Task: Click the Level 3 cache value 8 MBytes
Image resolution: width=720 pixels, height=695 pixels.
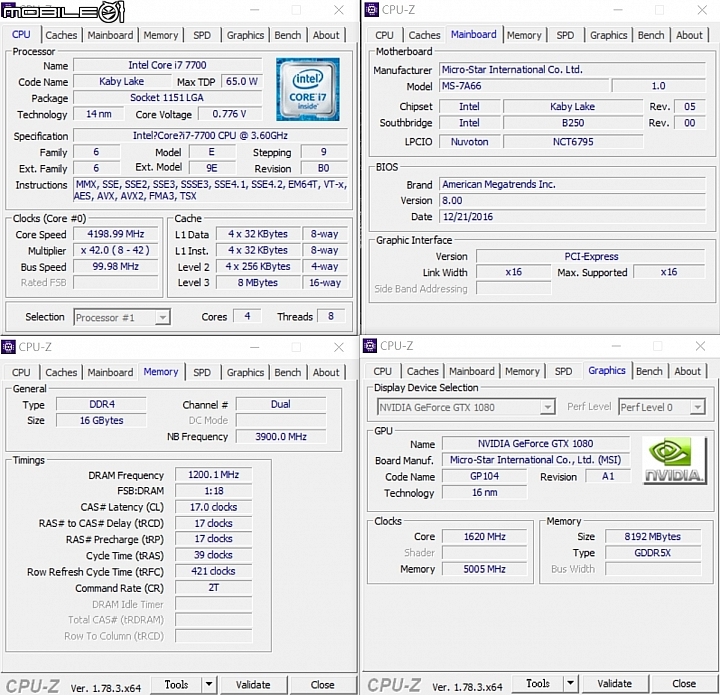Action: tap(258, 283)
